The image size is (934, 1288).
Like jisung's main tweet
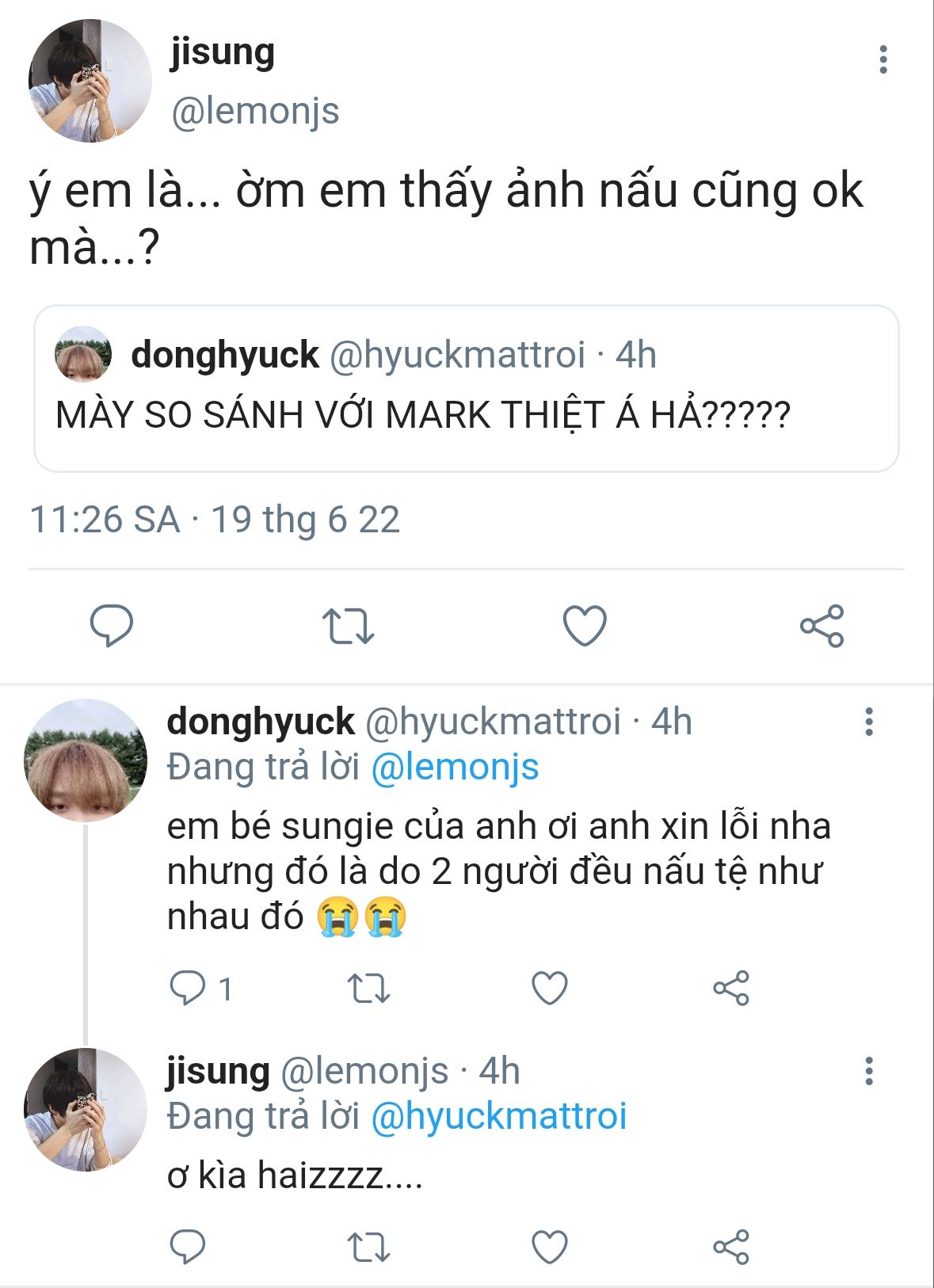pos(585,626)
